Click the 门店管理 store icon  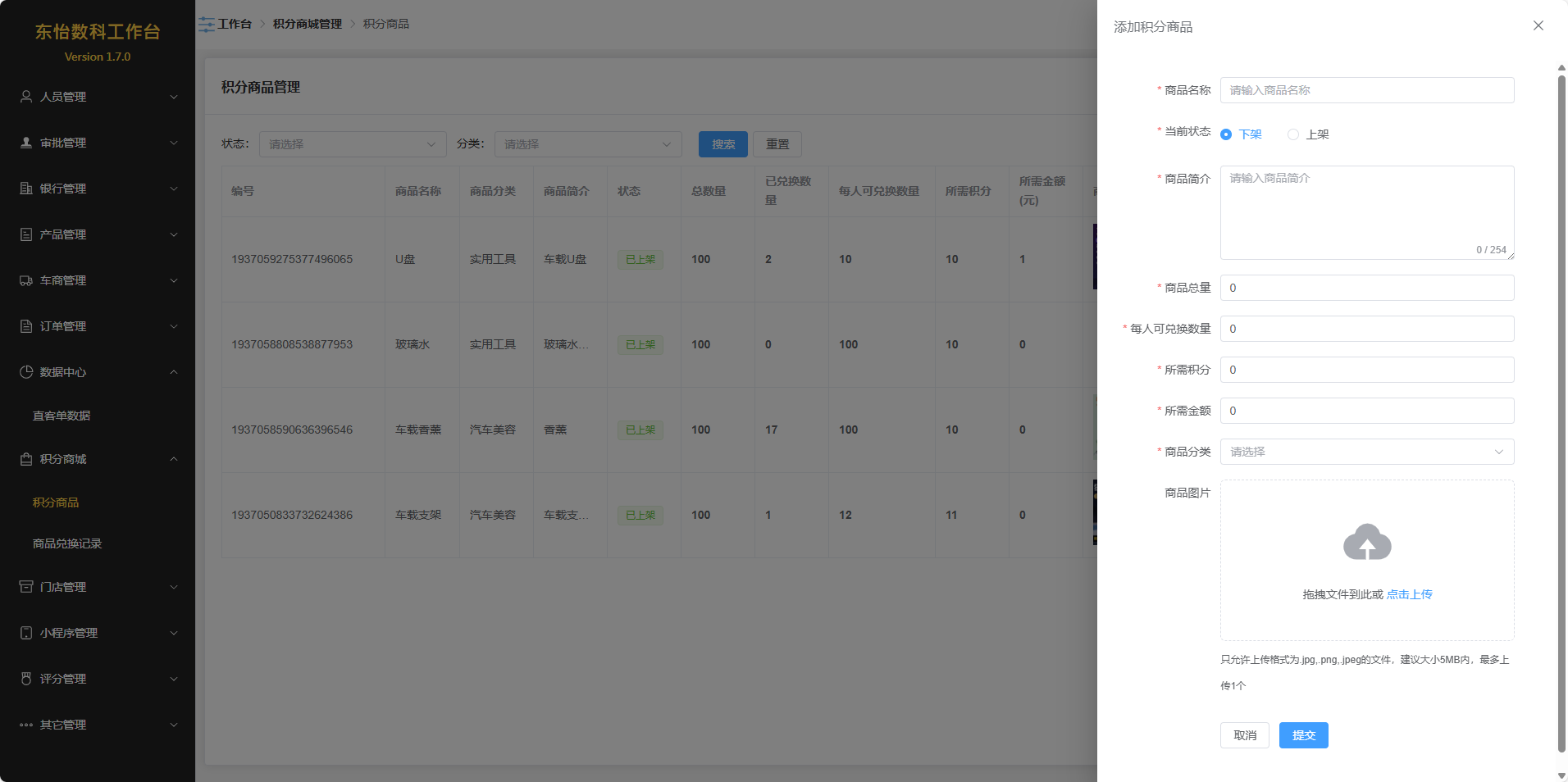tap(26, 587)
